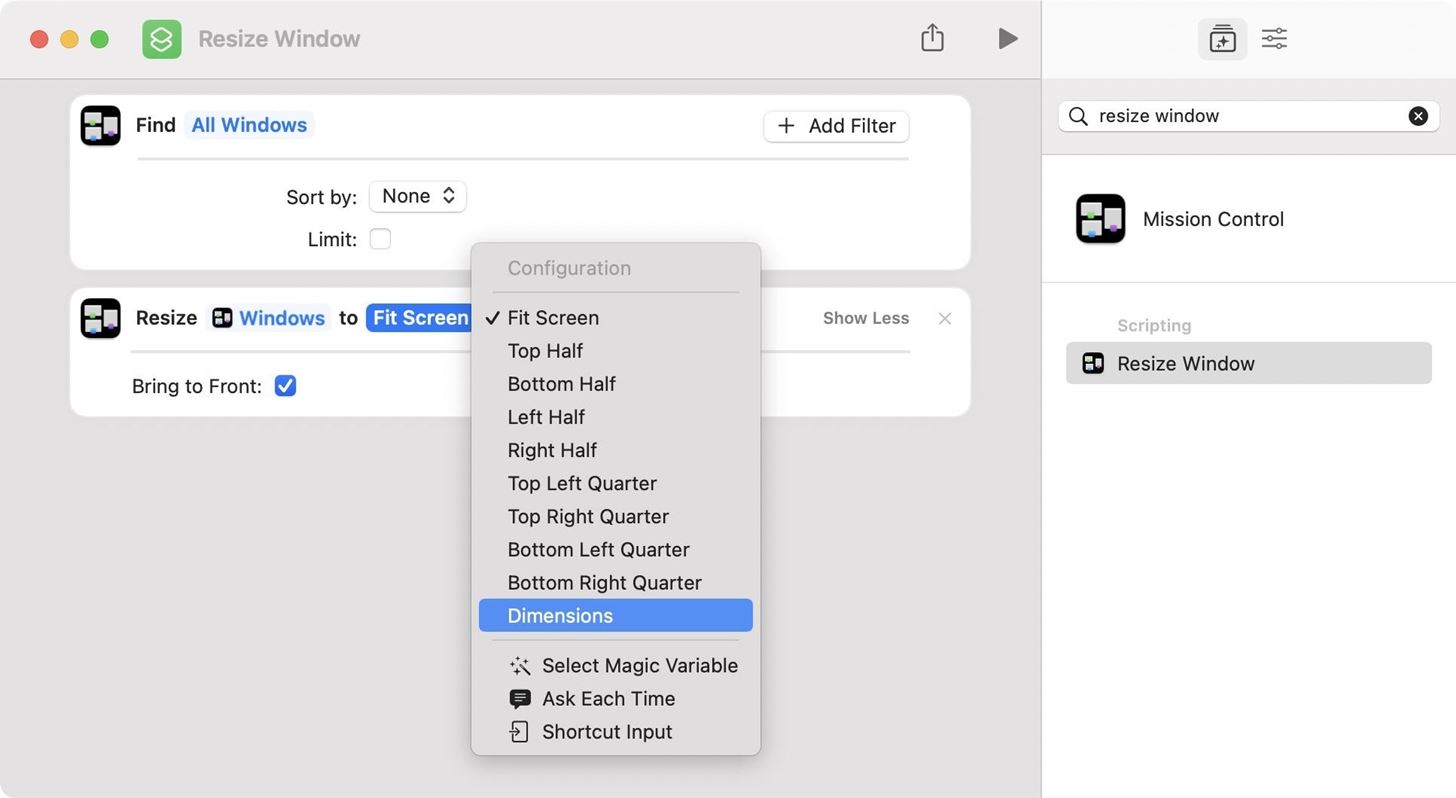Screen dimensions: 1456x798
Task: Click the Fit Screen configuration token
Action: [420, 318]
